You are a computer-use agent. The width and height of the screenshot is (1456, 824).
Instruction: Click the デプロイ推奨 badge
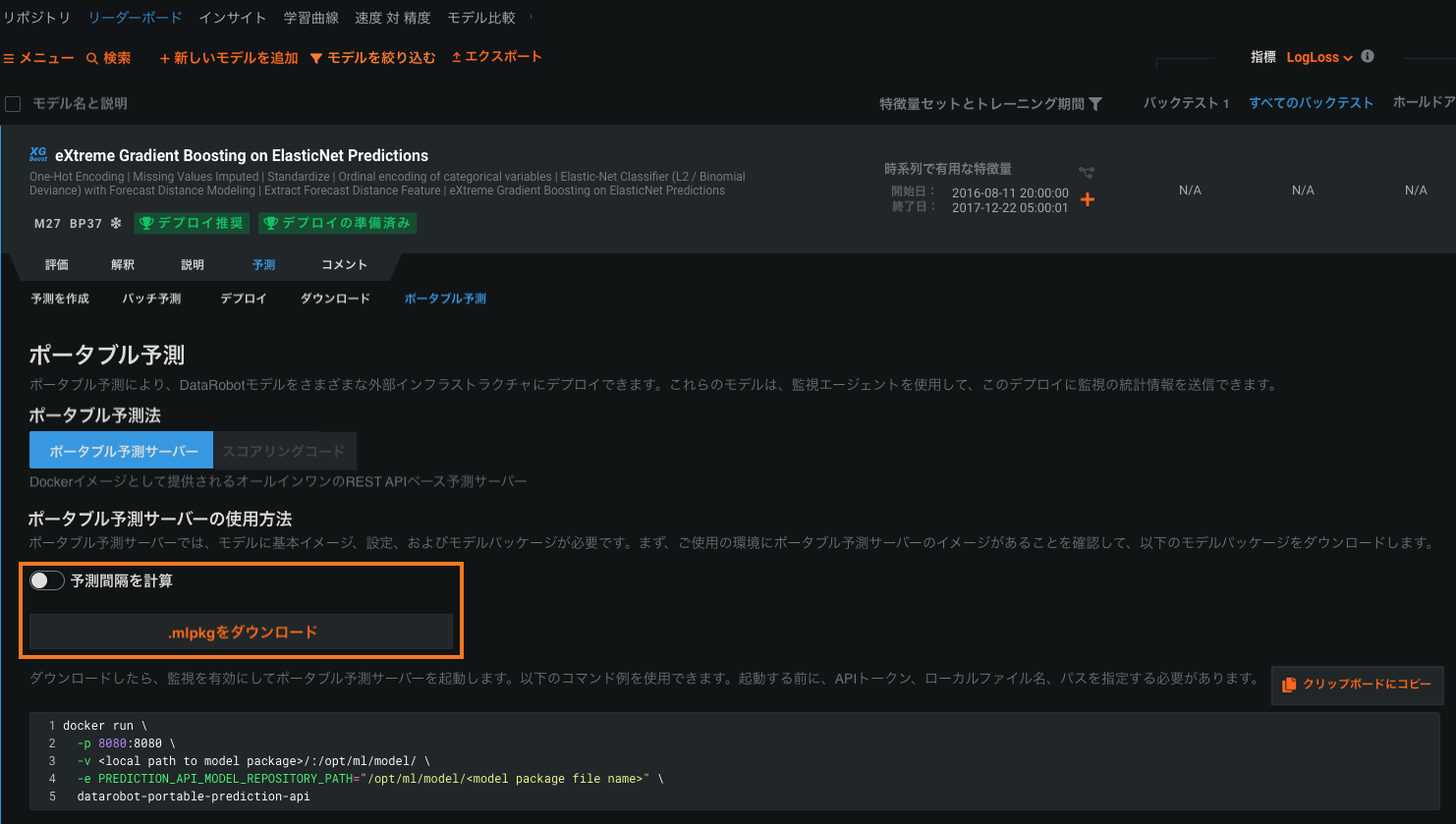[192, 223]
